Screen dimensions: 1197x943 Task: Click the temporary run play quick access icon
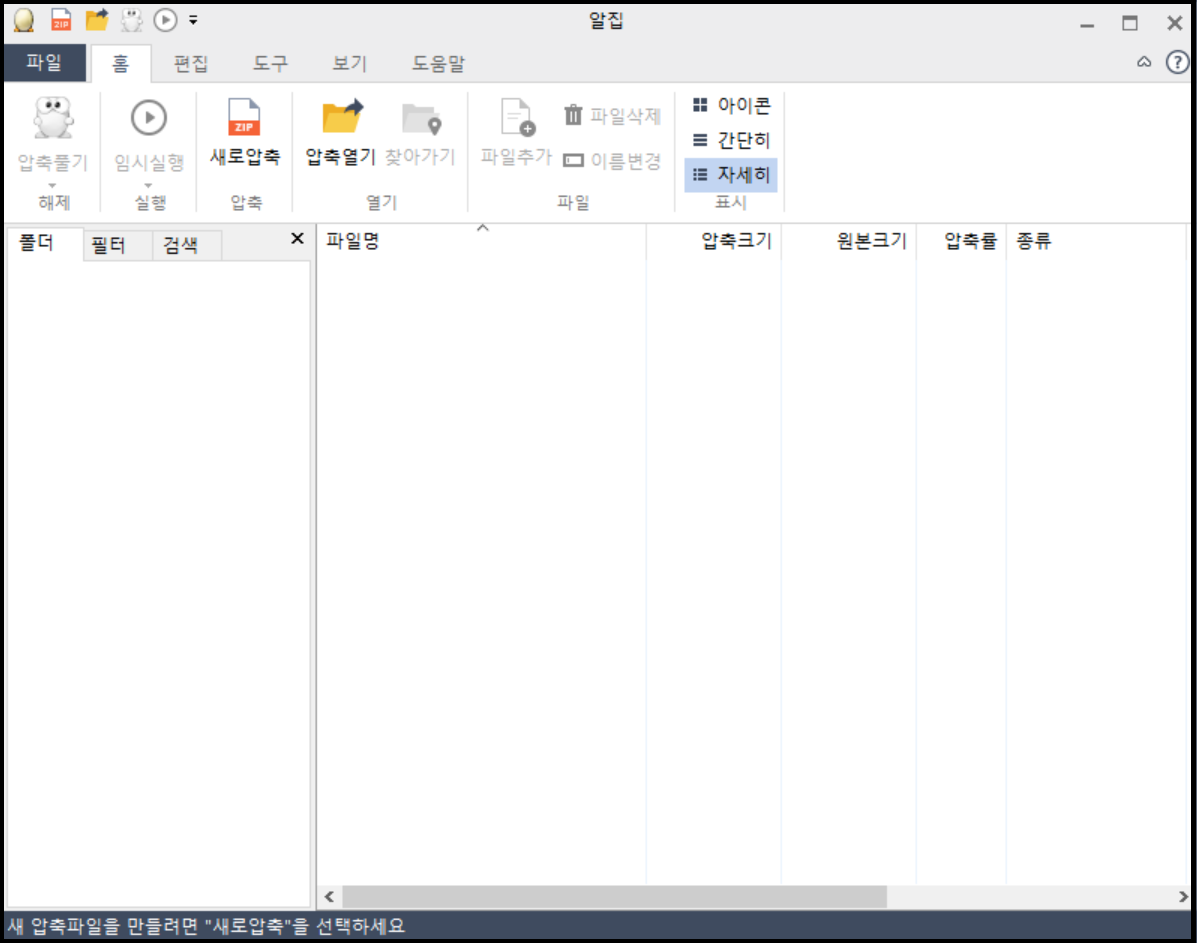(x=166, y=20)
